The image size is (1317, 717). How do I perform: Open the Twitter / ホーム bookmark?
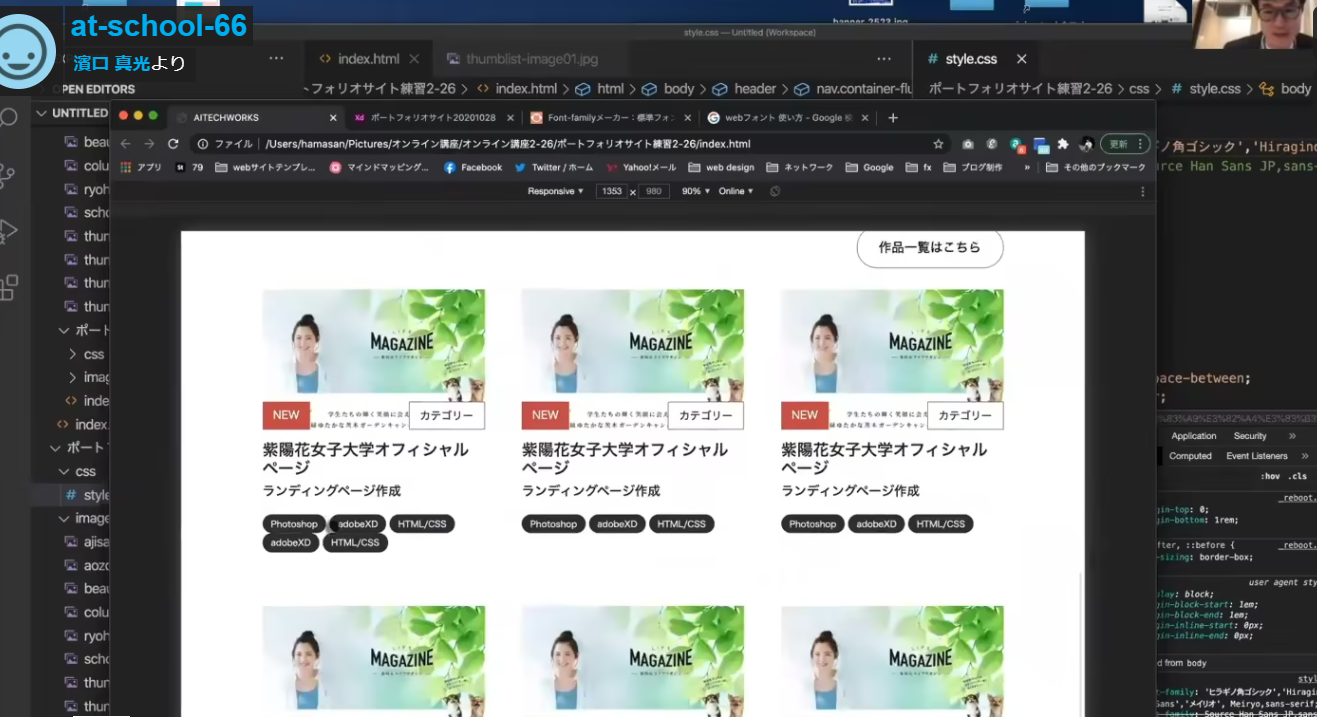coord(553,167)
